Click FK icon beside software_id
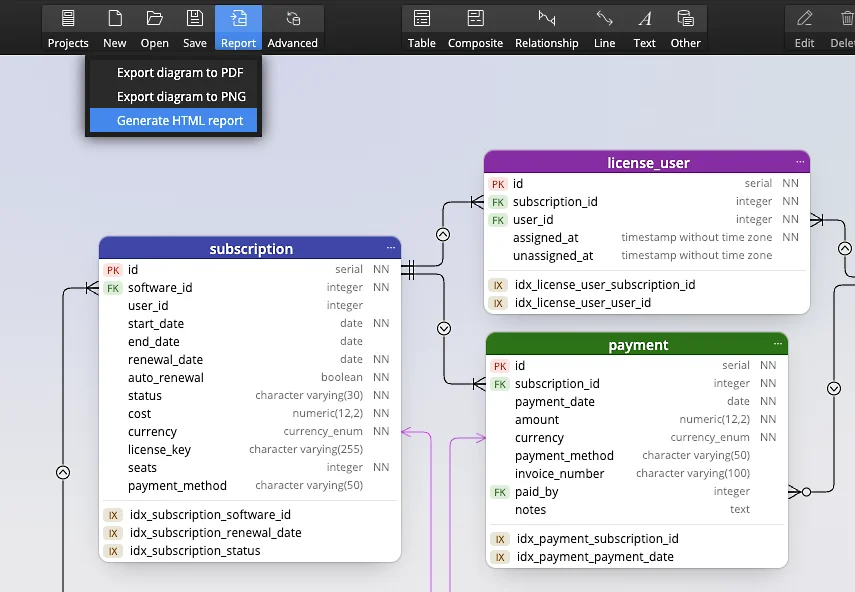Viewport: 855px width, 592px height. tap(113, 288)
